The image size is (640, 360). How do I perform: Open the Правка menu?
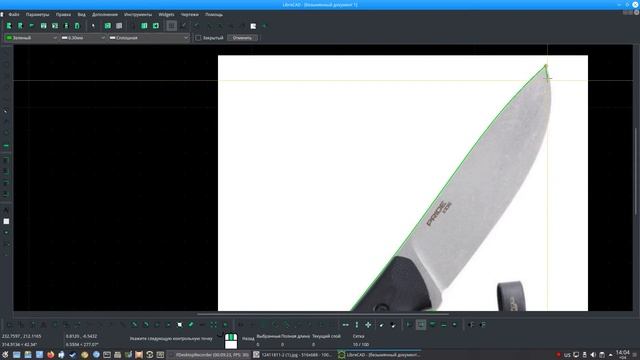coord(63,14)
